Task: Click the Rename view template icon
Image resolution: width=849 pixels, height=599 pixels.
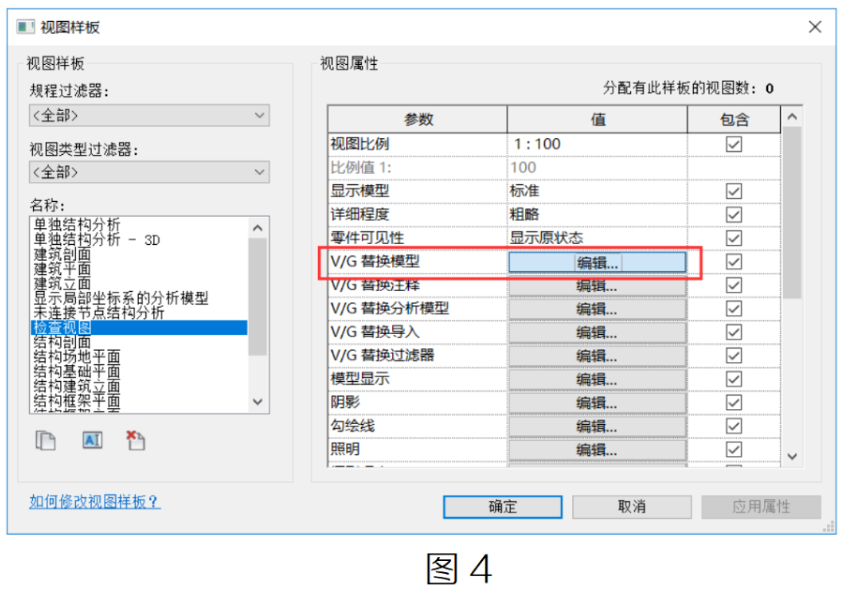Action: coord(92,440)
